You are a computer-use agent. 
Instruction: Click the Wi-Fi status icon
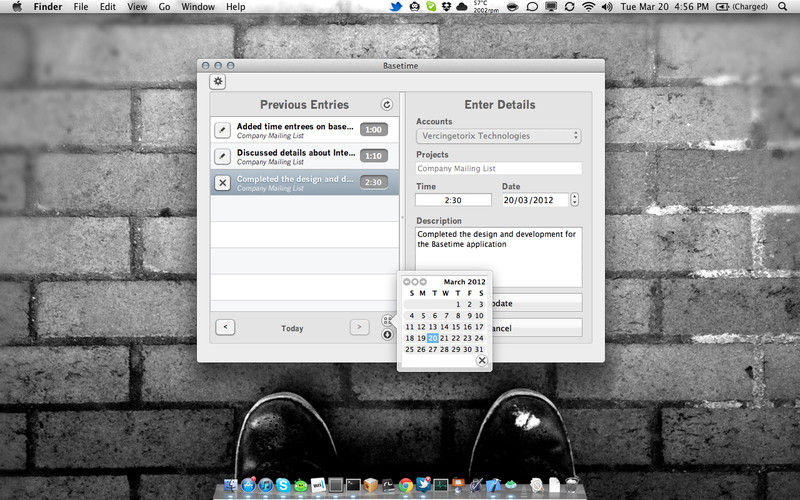tap(588, 7)
